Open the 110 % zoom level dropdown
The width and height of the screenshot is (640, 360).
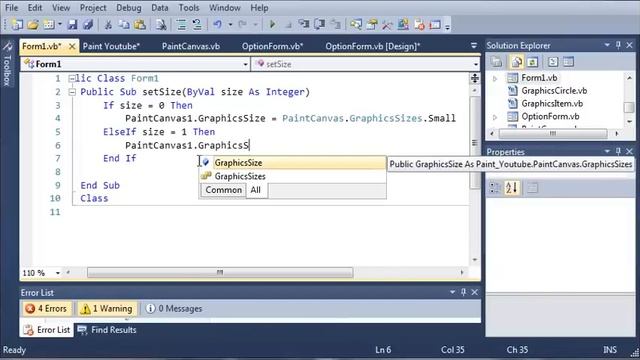(58, 273)
